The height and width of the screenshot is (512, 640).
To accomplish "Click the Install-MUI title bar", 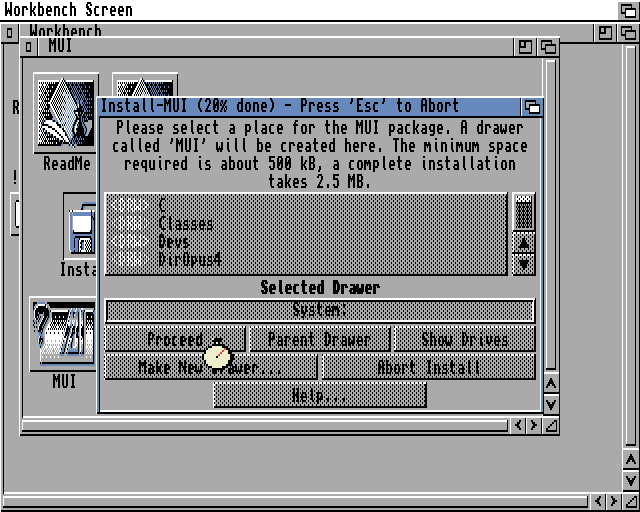I will pos(310,107).
